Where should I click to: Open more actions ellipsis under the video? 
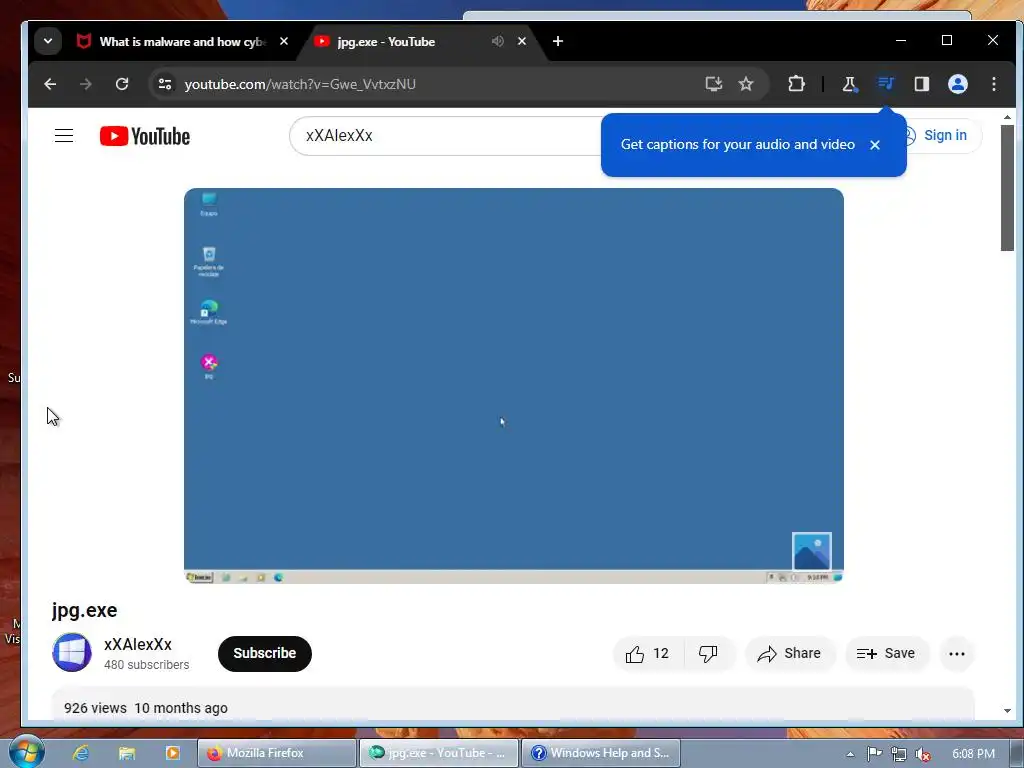[x=957, y=654]
